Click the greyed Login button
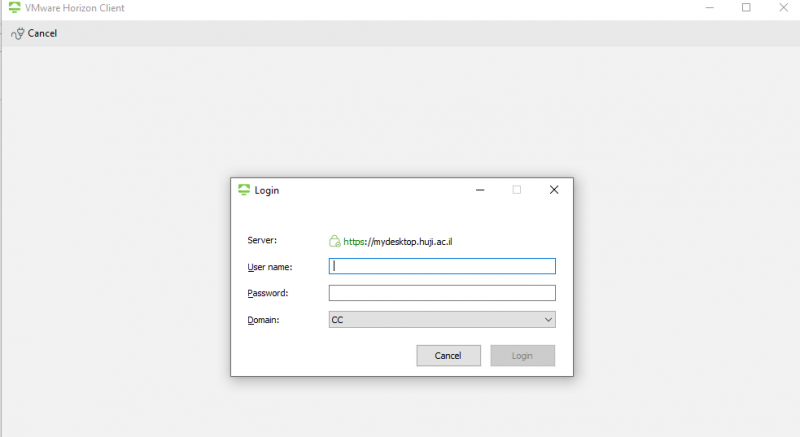This screenshot has width=800, height=437. [x=522, y=355]
